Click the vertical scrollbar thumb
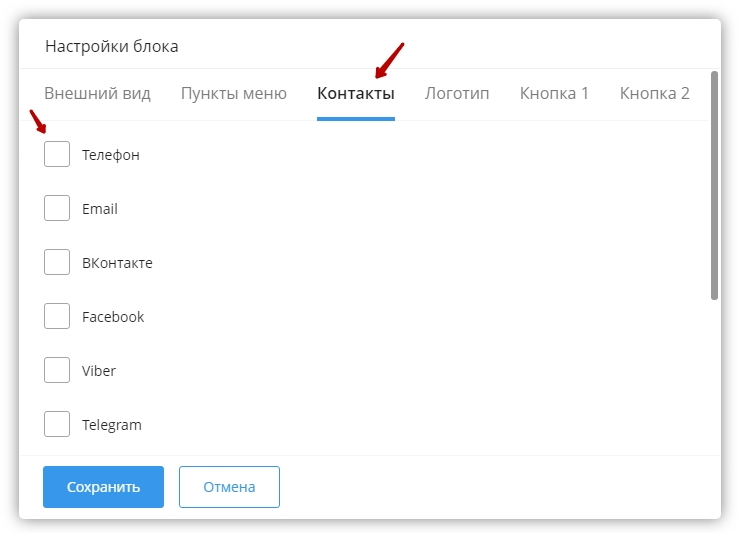The width and height of the screenshot is (740, 533). tap(714, 185)
